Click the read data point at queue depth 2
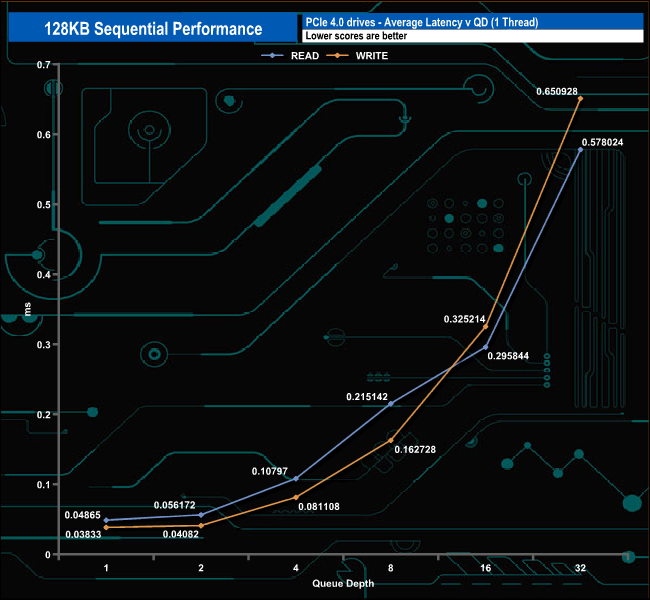This screenshot has height=600, width=650. click(201, 515)
